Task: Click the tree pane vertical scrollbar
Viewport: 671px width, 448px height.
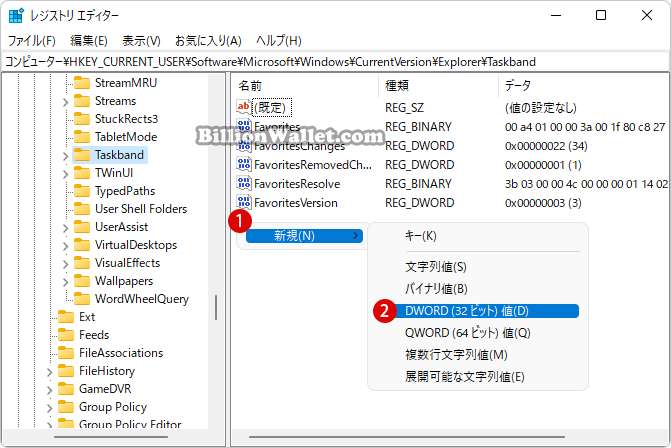Action: click(216, 307)
